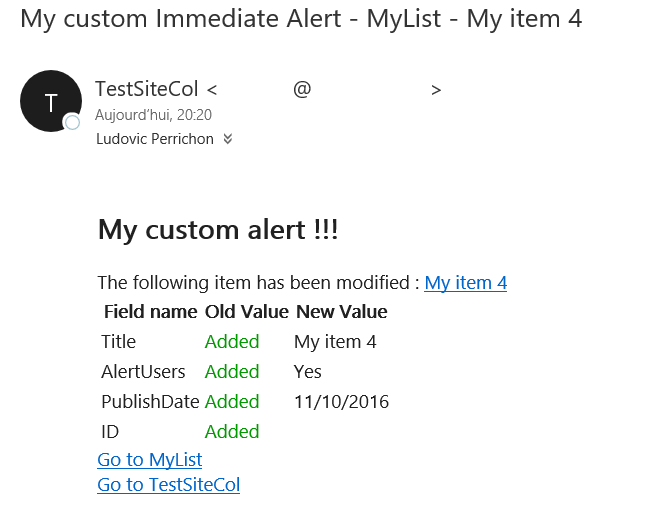Click the presence status indicator on avatar
This screenshot has height=518, width=646.
pos(73,122)
